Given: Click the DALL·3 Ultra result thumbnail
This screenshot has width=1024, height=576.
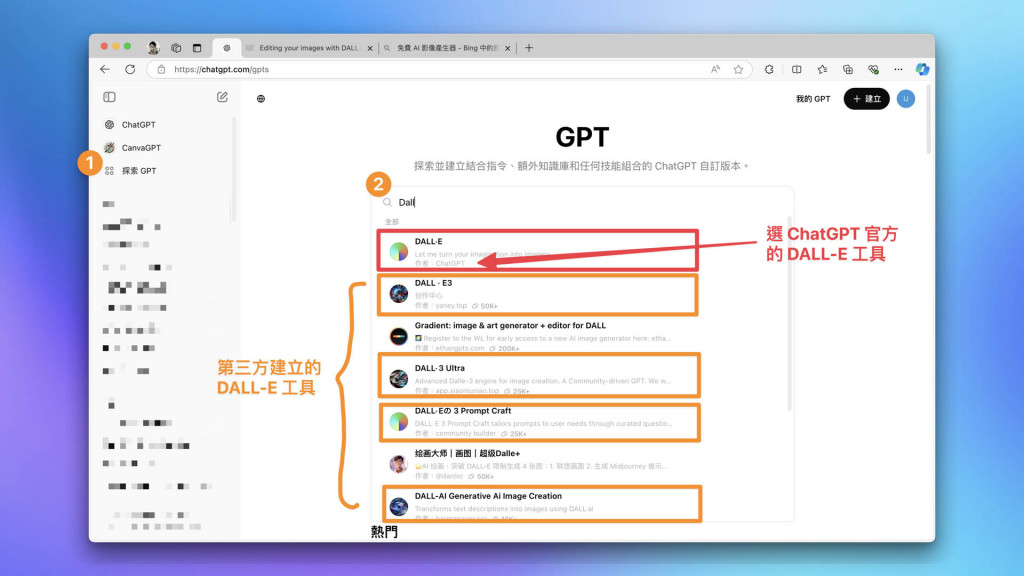Looking at the screenshot, I should (398, 378).
